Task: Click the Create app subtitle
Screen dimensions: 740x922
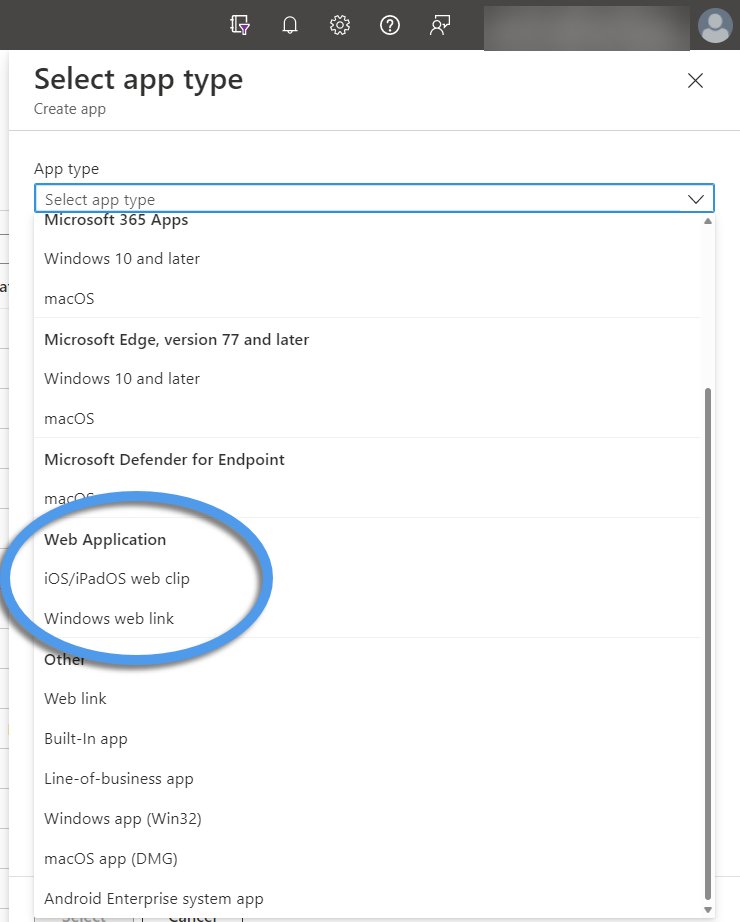Action: (69, 109)
